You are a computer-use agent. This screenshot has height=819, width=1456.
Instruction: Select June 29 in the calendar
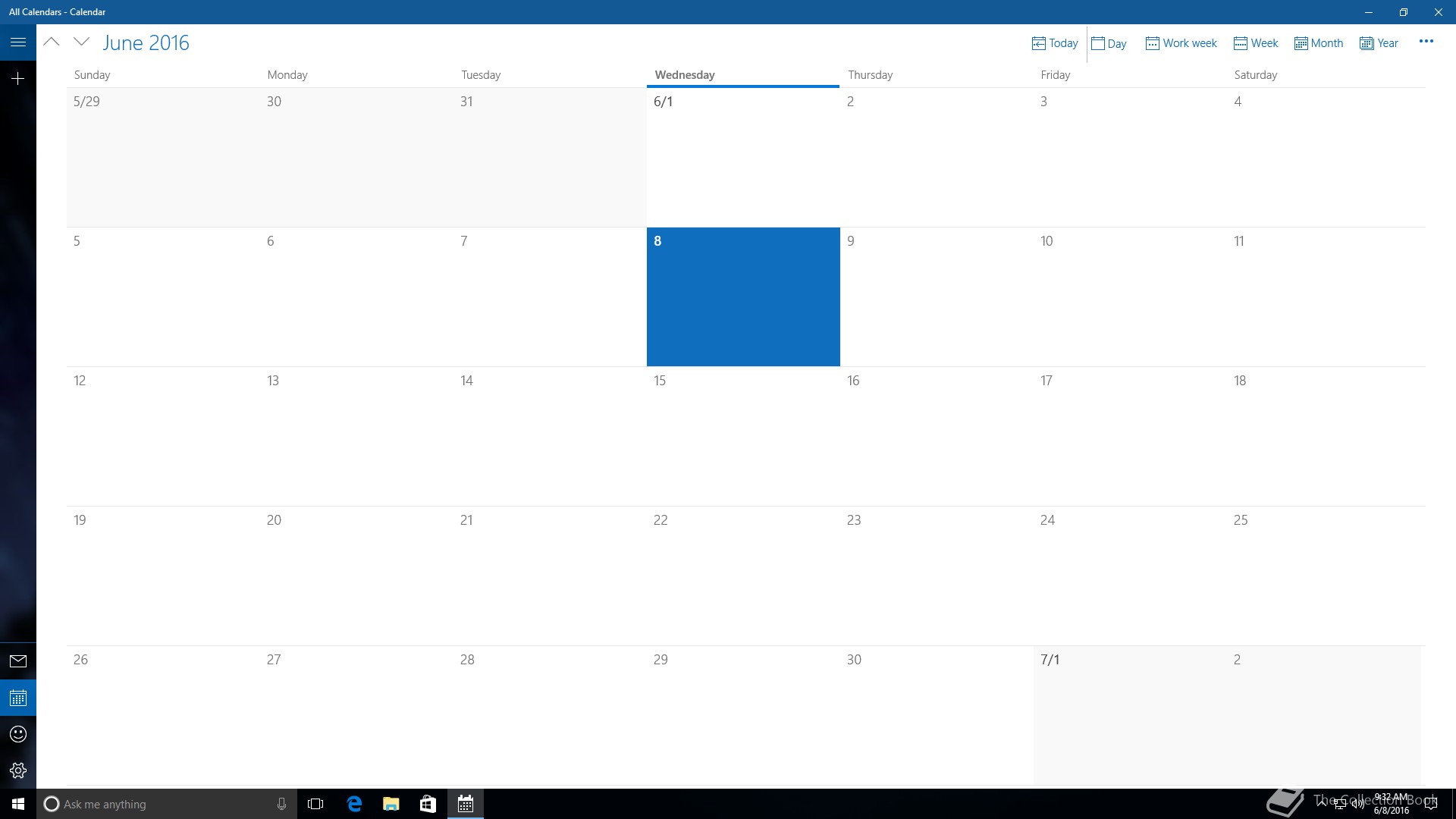[x=743, y=715]
